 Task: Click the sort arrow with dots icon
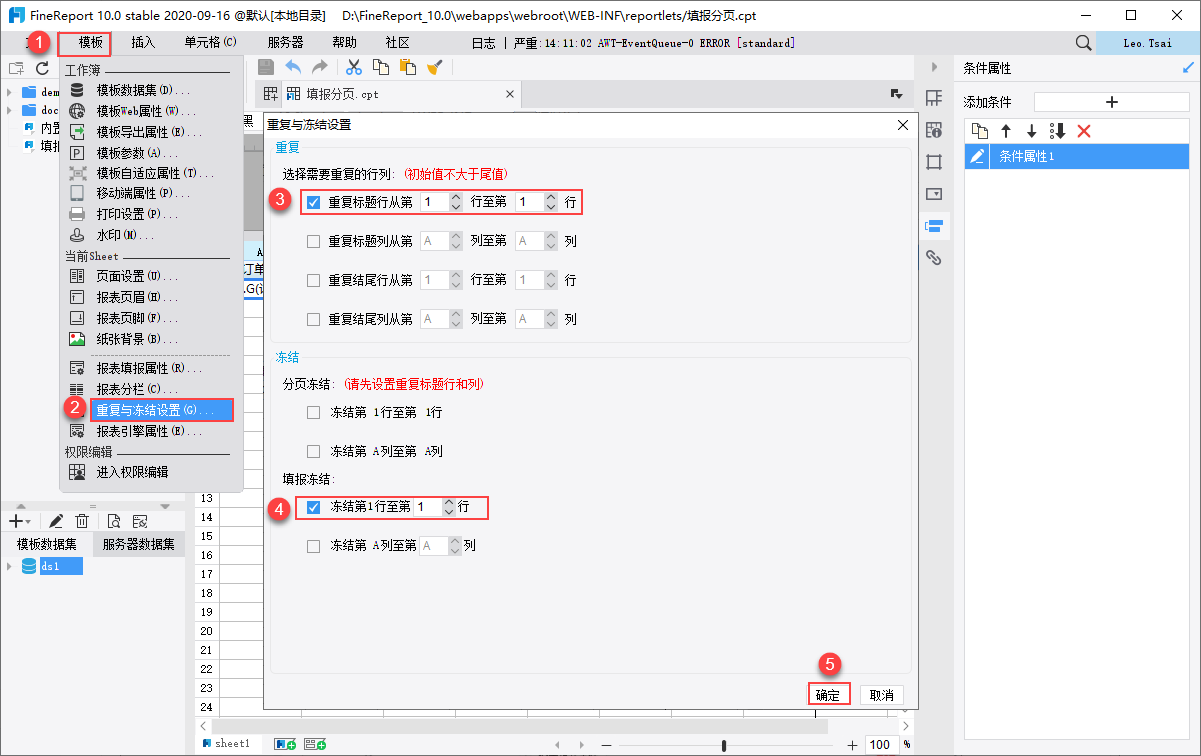pyautogui.click(x=1057, y=131)
